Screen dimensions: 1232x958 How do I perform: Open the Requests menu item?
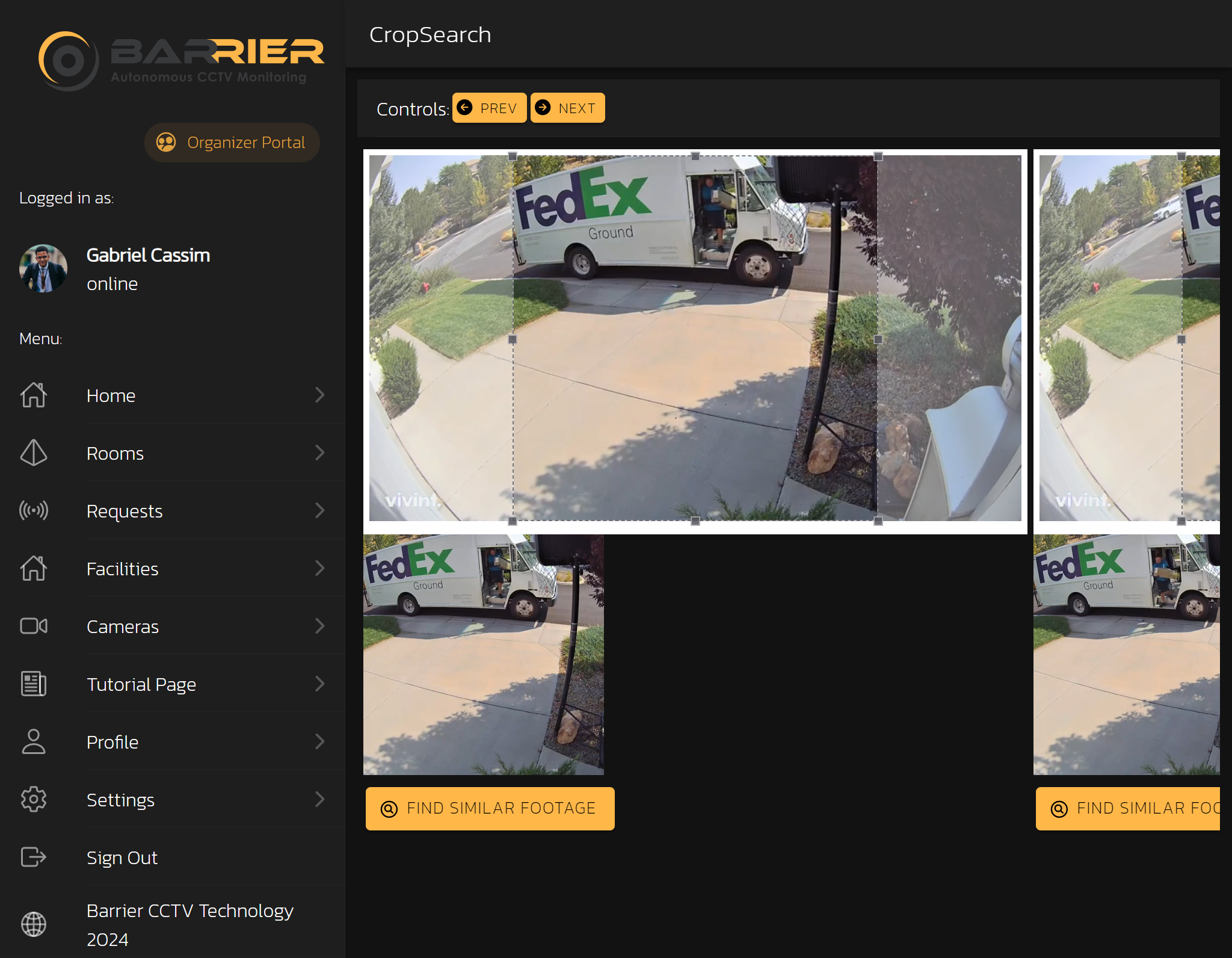(x=125, y=511)
